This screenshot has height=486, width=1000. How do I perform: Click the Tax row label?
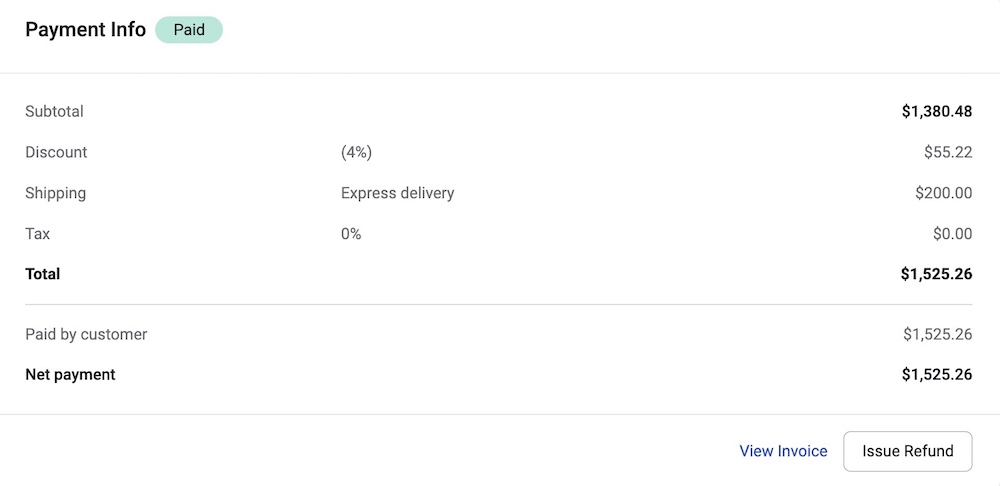pyautogui.click(x=37, y=234)
